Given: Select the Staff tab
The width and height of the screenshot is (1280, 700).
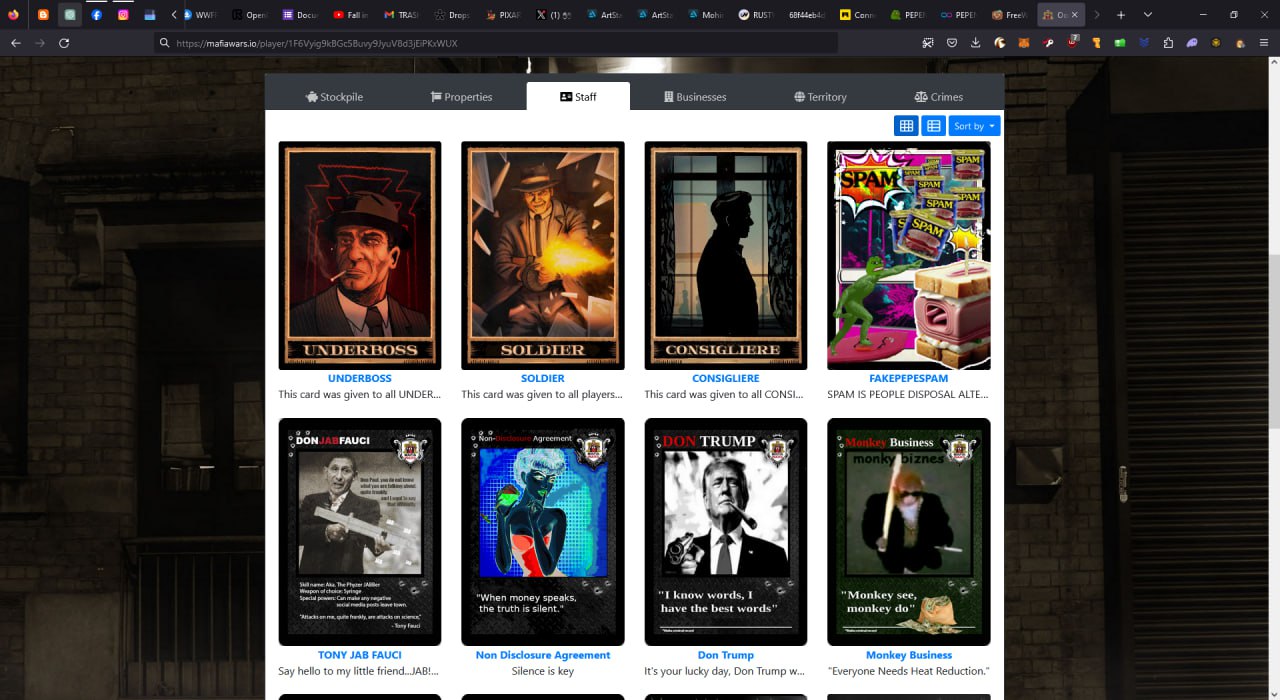Looking at the screenshot, I should (578, 97).
